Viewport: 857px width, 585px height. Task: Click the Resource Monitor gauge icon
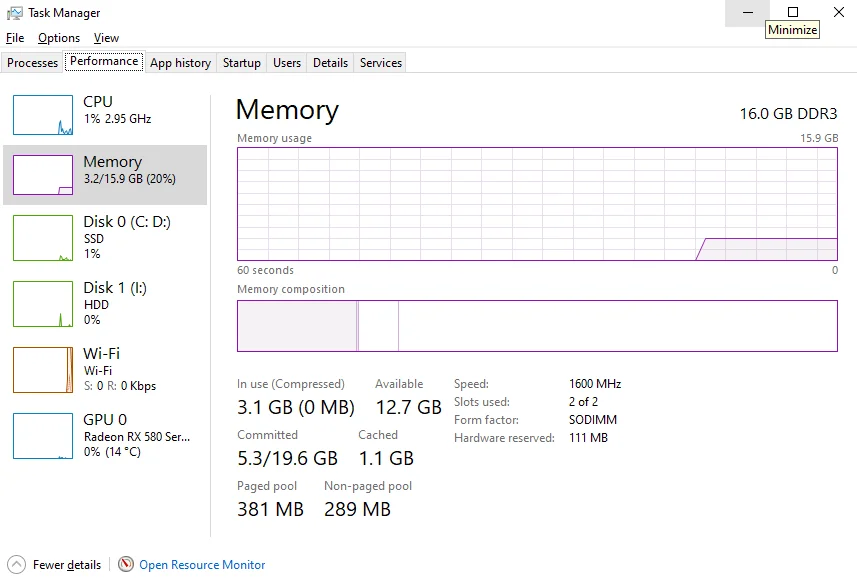click(x=126, y=565)
